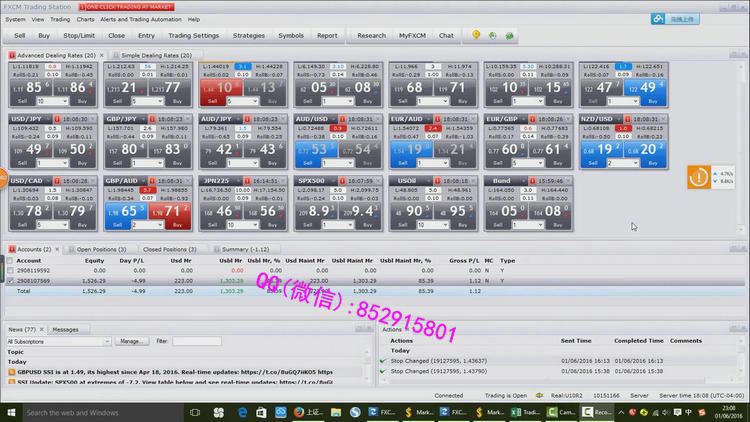This screenshot has height=422, width=750.
Task: Click the orange clock widget on right
Action: tap(700, 179)
